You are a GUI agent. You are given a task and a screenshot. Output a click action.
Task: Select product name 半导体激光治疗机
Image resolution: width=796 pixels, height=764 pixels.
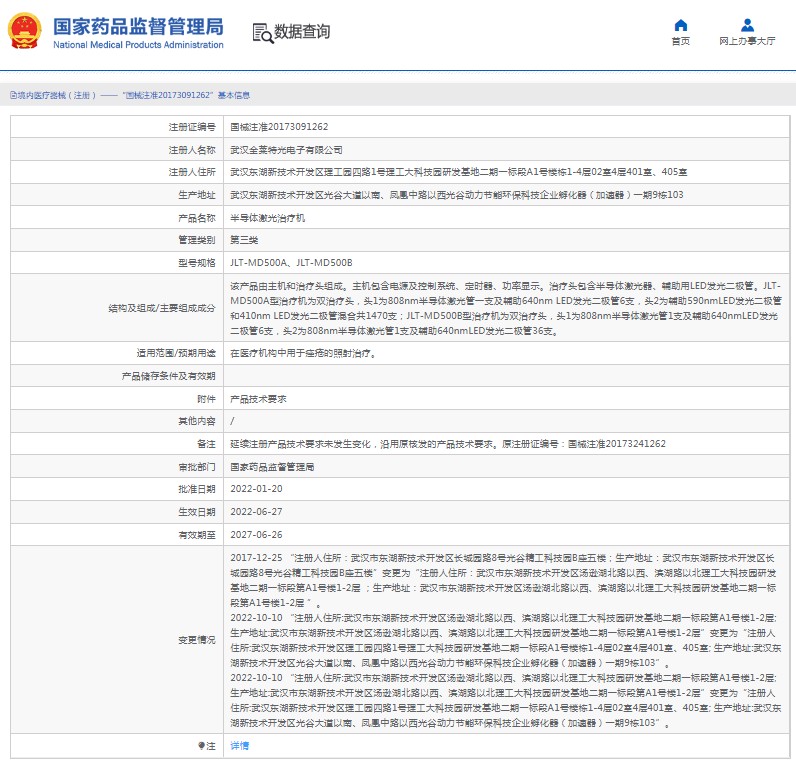[x=267, y=218]
